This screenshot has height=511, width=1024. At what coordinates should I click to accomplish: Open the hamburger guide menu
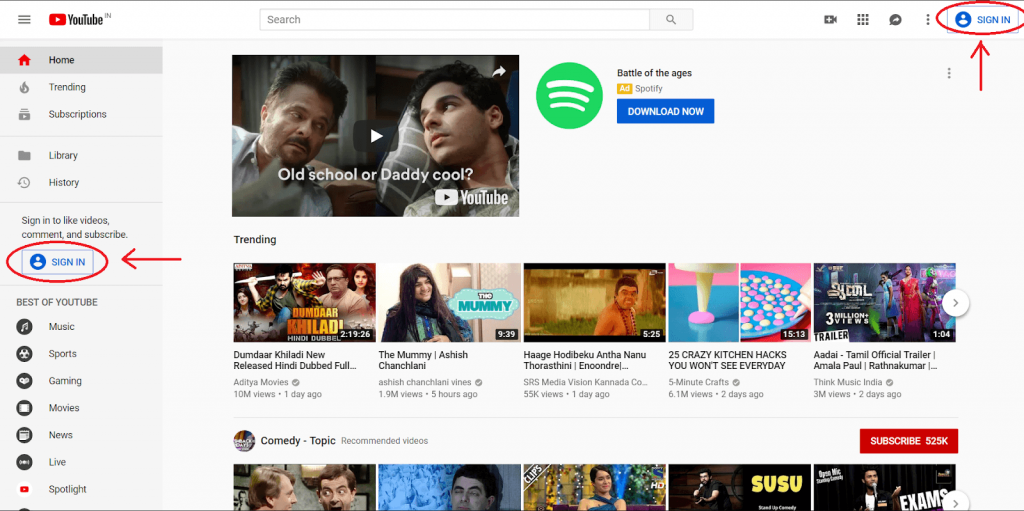[24, 20]
